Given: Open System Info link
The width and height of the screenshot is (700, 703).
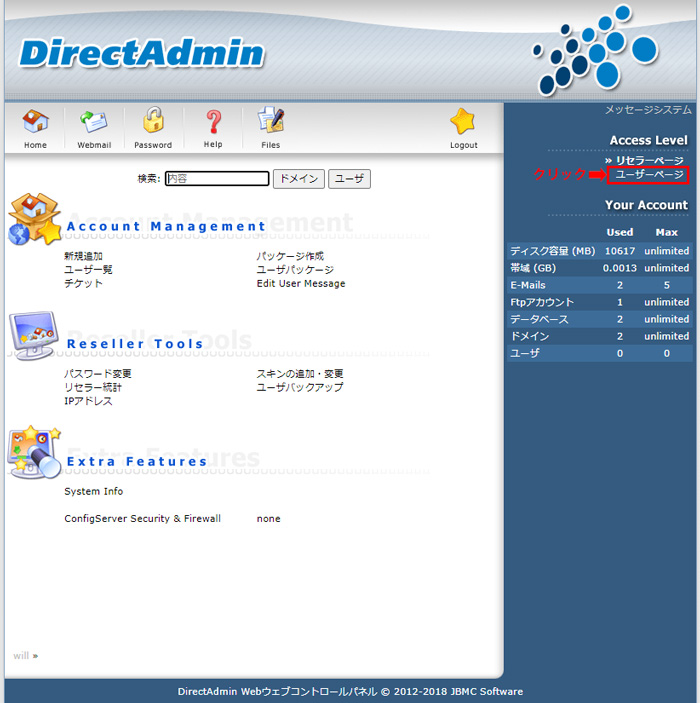Looking at the screenshot, I should 94,491.
